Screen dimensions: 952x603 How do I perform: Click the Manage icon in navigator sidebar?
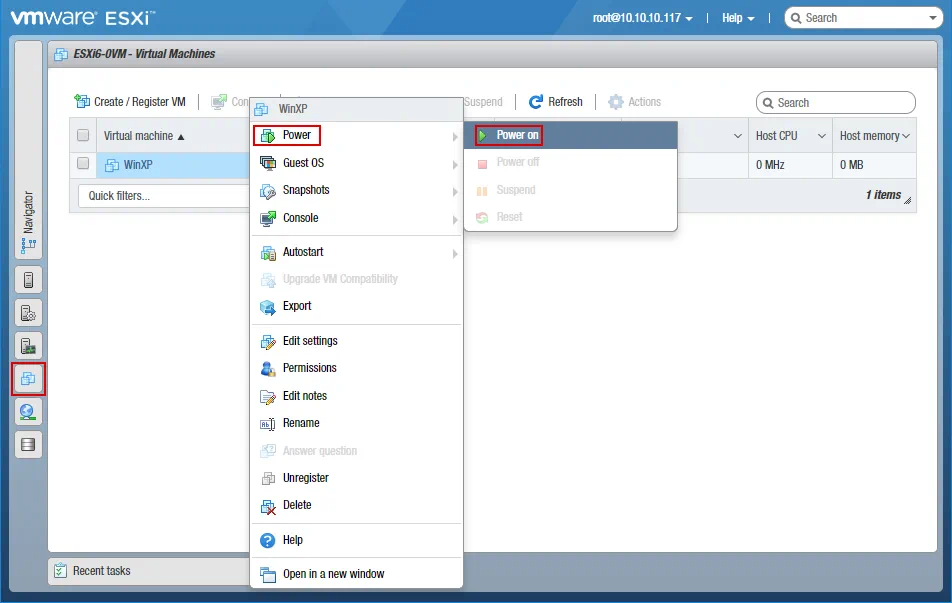[28, 313]
